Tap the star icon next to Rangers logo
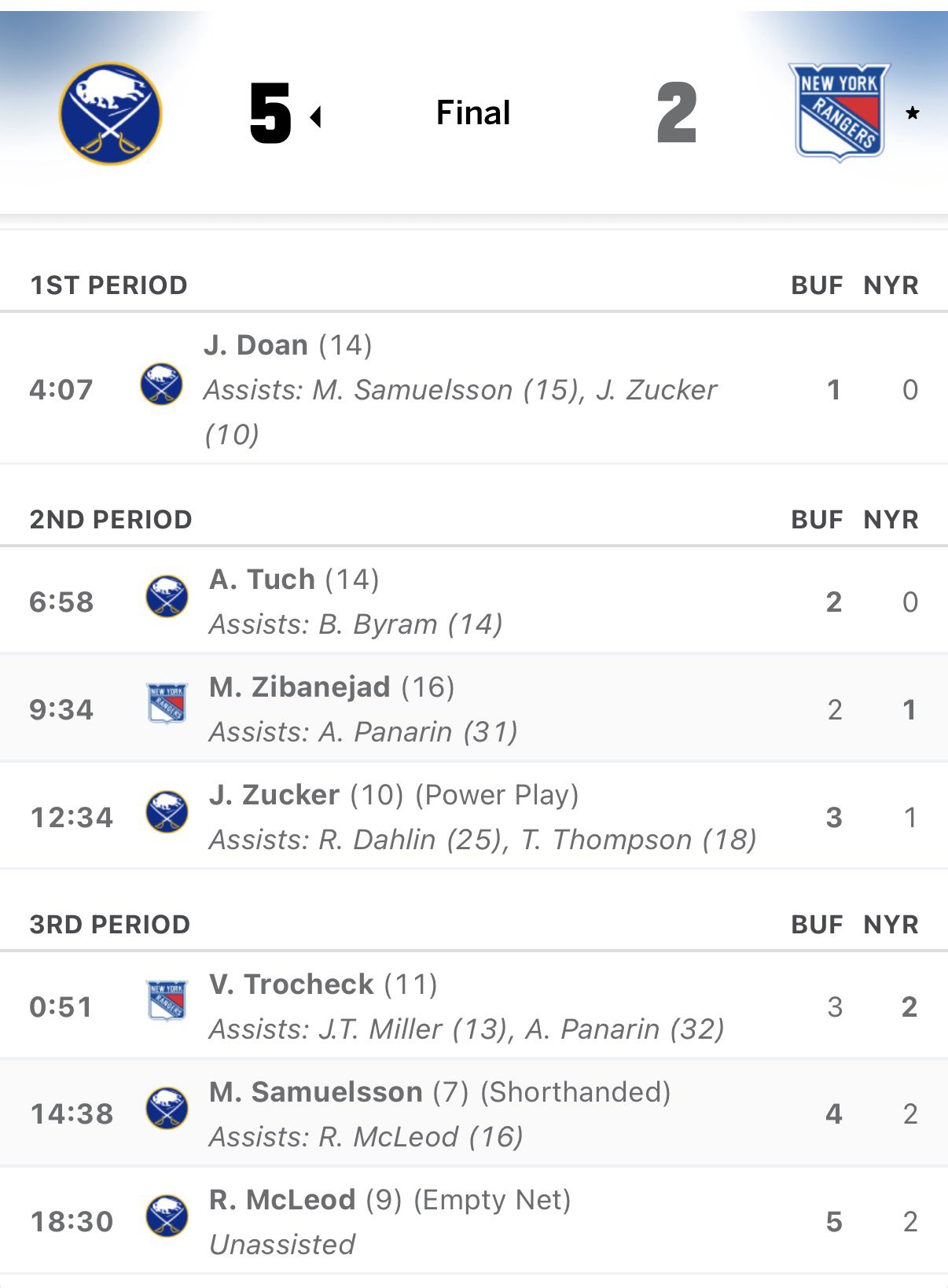948x1288 pixels. [912, 113]
